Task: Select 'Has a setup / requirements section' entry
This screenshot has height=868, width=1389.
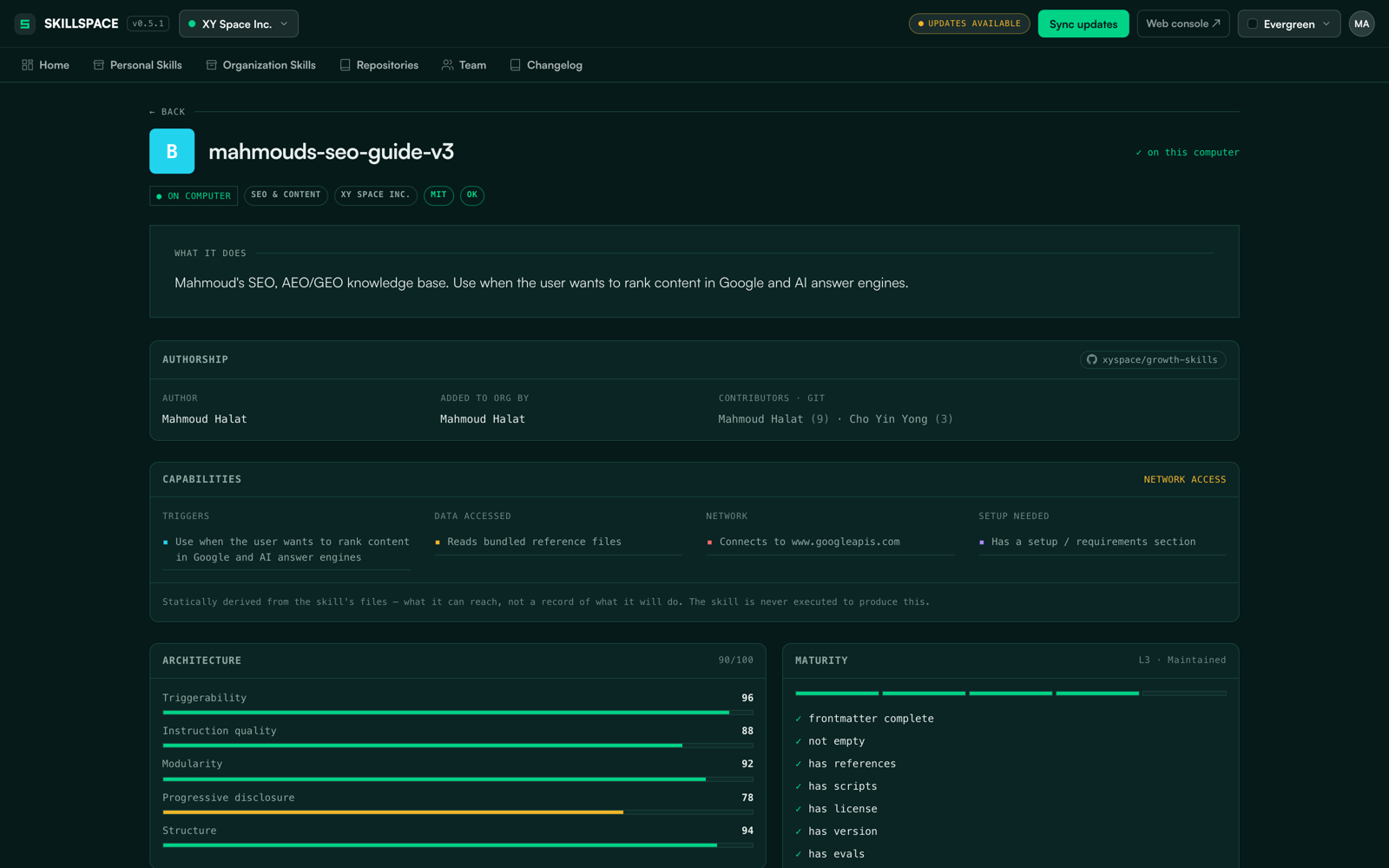Action: [1103, 542]
